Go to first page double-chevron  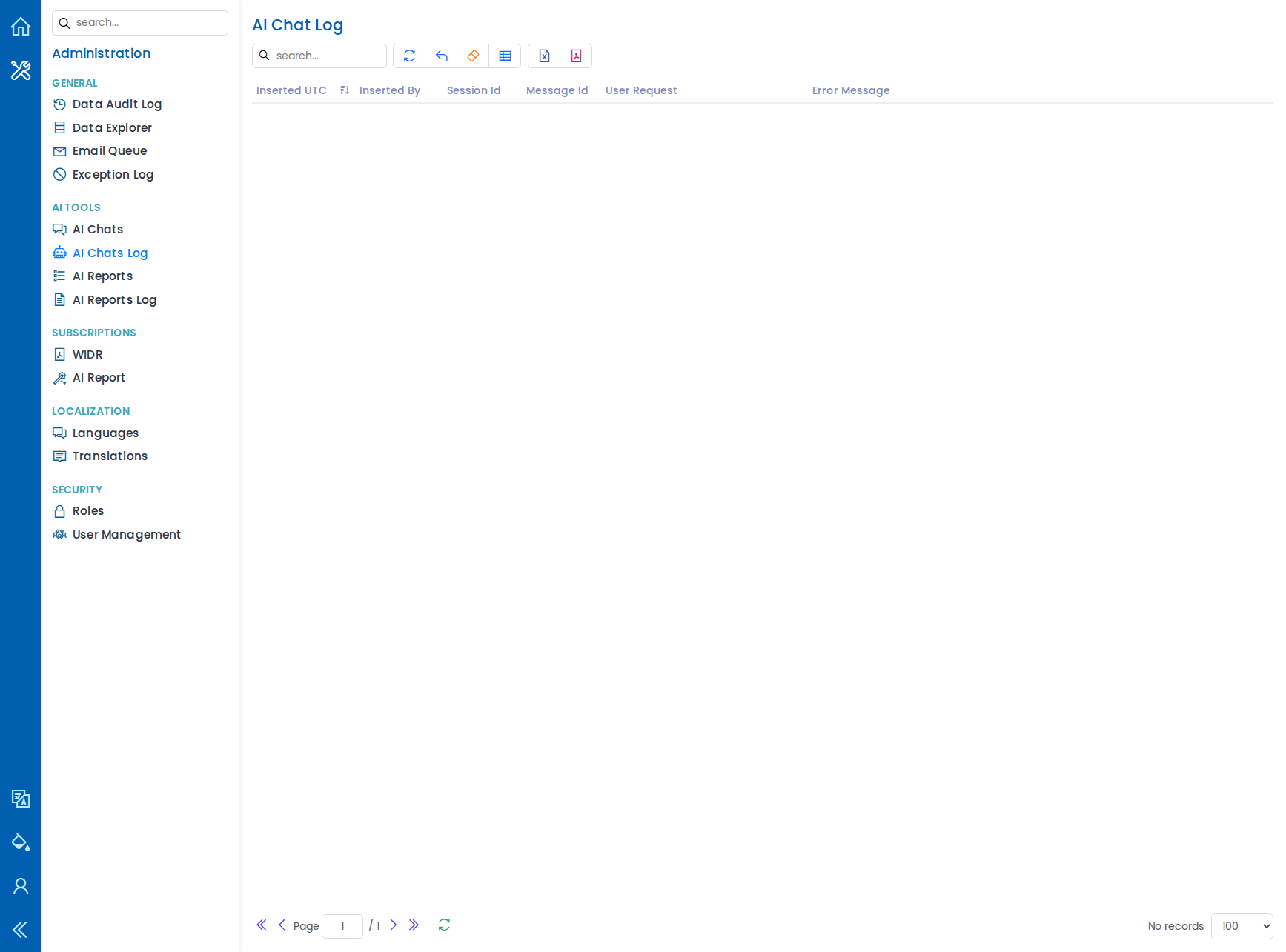[x=262, y=925]
